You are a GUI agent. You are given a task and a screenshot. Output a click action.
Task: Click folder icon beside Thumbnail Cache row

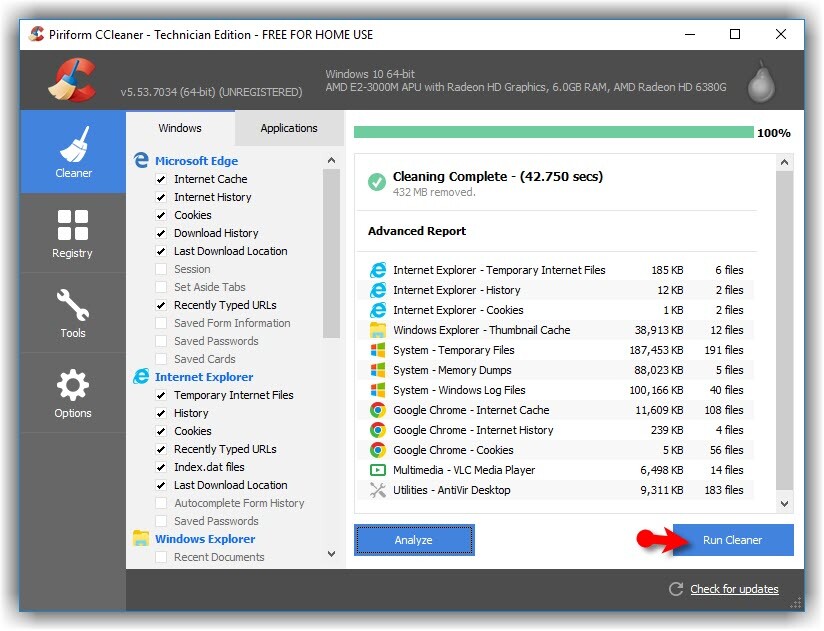[x=378, y=330]
